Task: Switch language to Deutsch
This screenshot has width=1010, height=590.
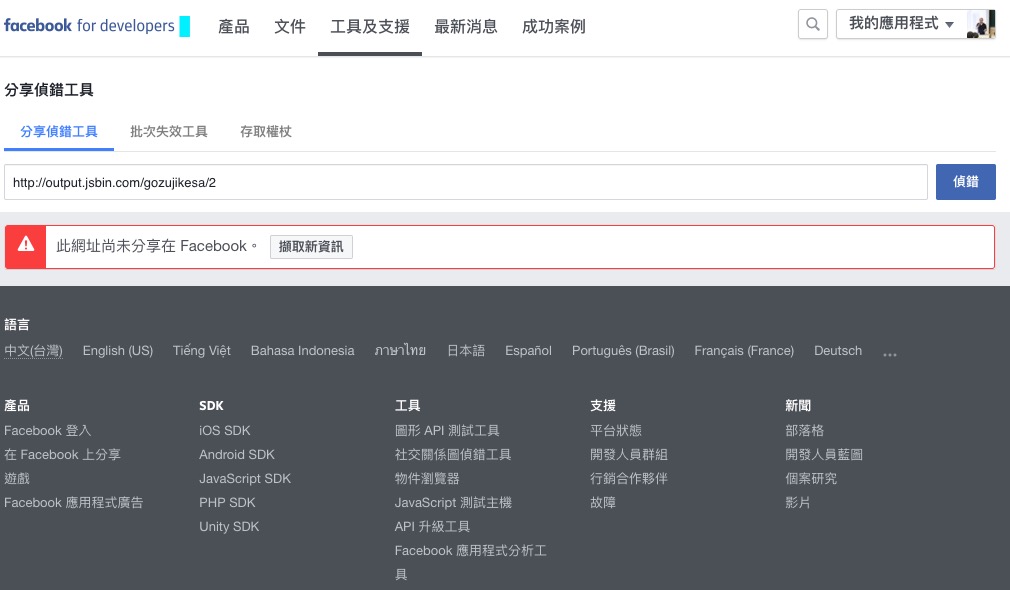Action: click(x=837, y=350)
